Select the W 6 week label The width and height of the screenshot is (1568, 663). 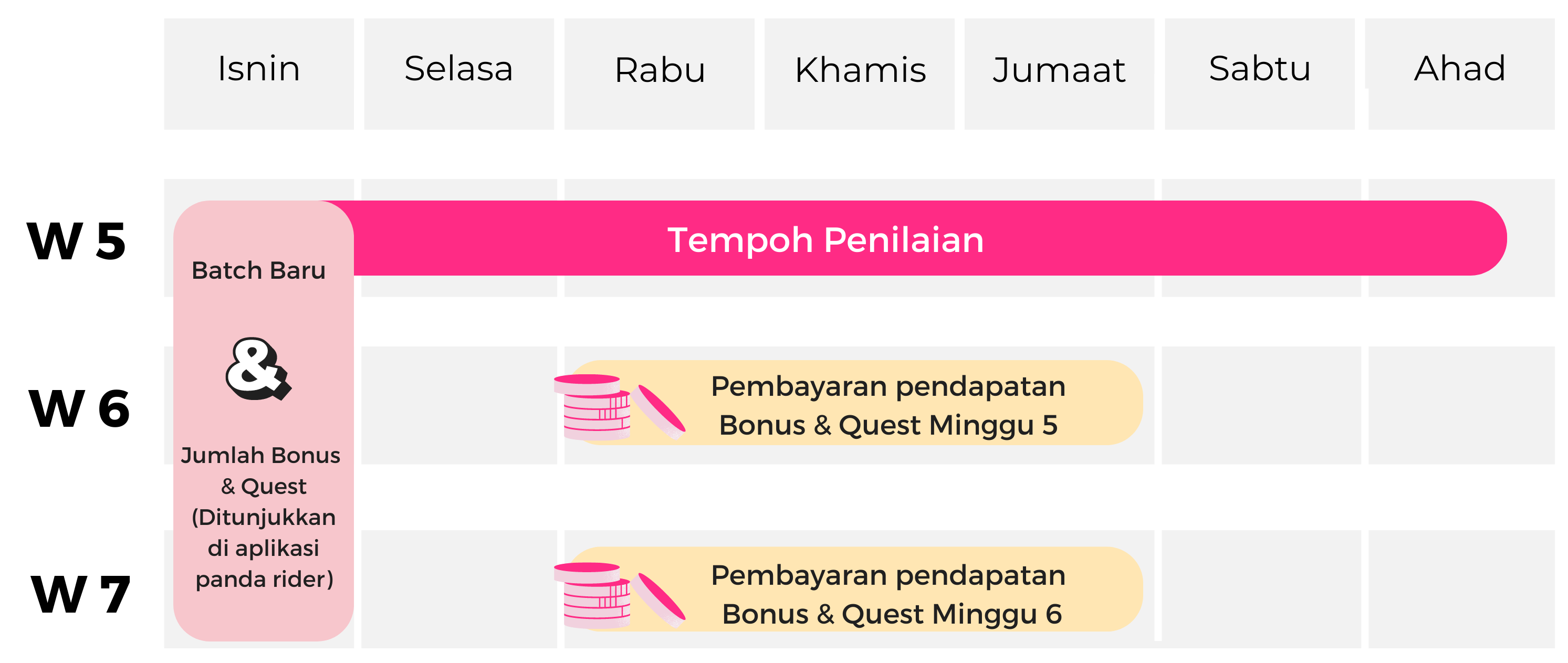[80, 409]
